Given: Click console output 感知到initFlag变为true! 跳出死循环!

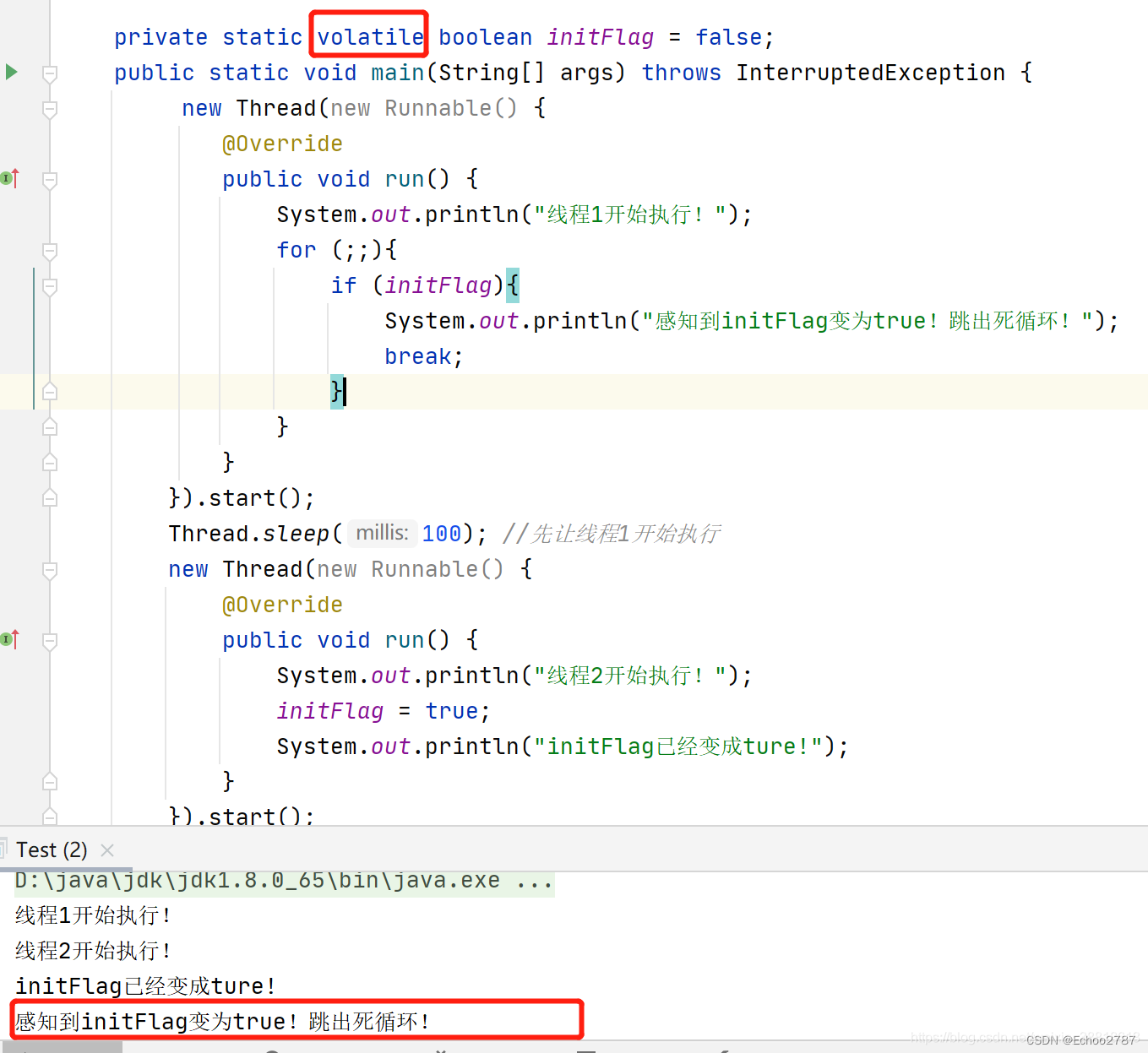Looking at the screenshot, I should pyautogui.click(x=222, y=1022).
